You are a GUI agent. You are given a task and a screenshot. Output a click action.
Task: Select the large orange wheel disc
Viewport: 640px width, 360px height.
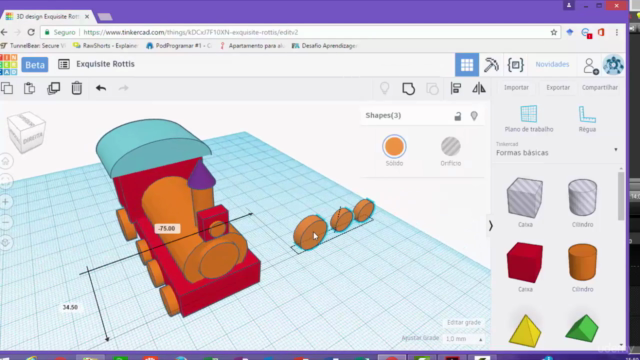310,232
